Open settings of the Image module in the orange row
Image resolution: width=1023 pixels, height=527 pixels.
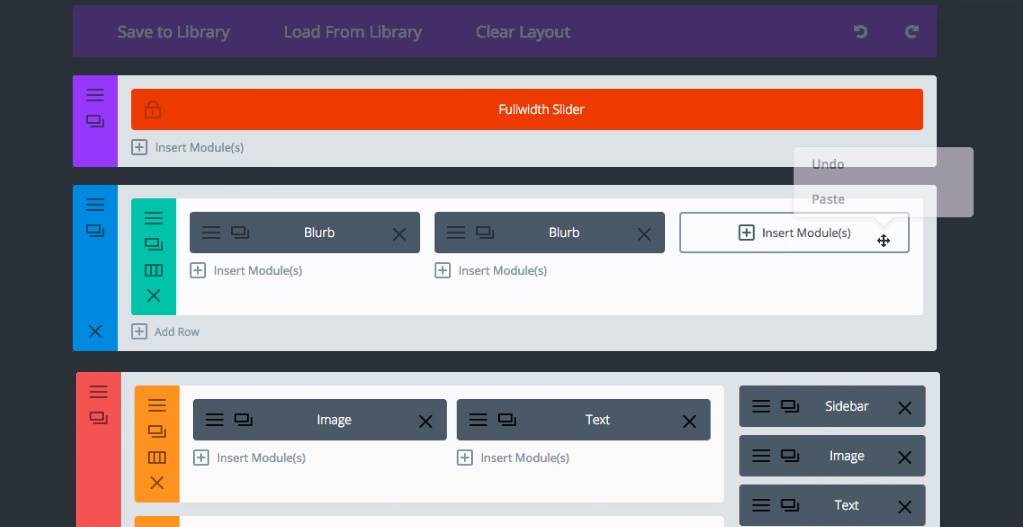click(214, 419)
